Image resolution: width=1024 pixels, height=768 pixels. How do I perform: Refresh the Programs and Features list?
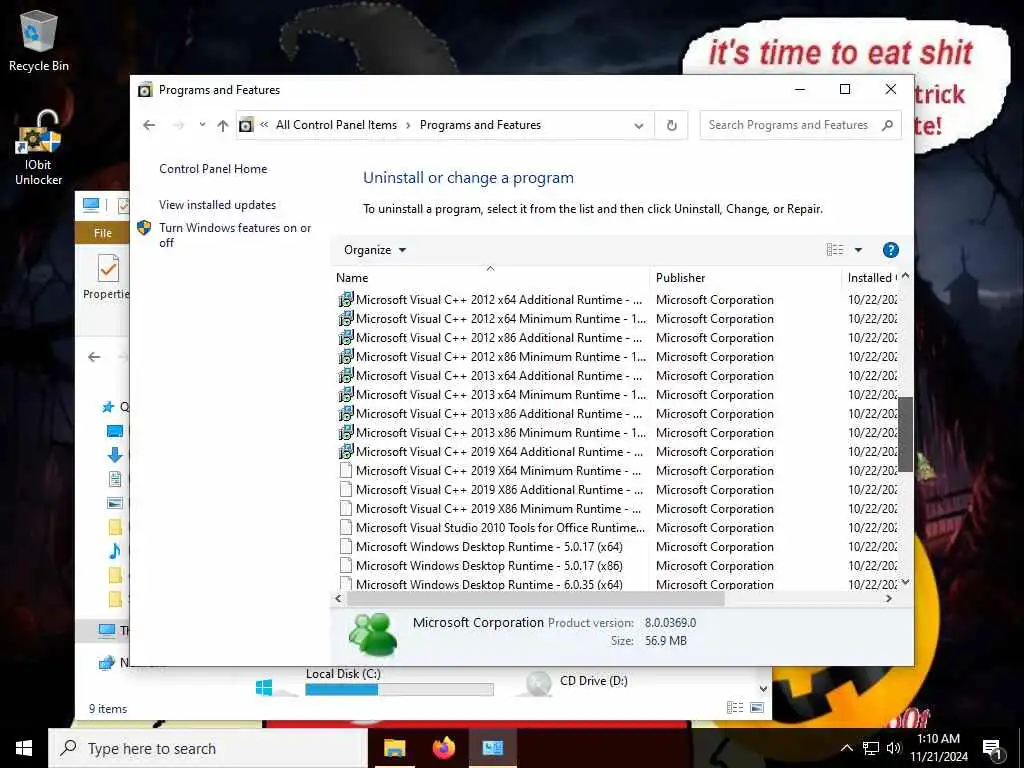[x=671, y=125]
